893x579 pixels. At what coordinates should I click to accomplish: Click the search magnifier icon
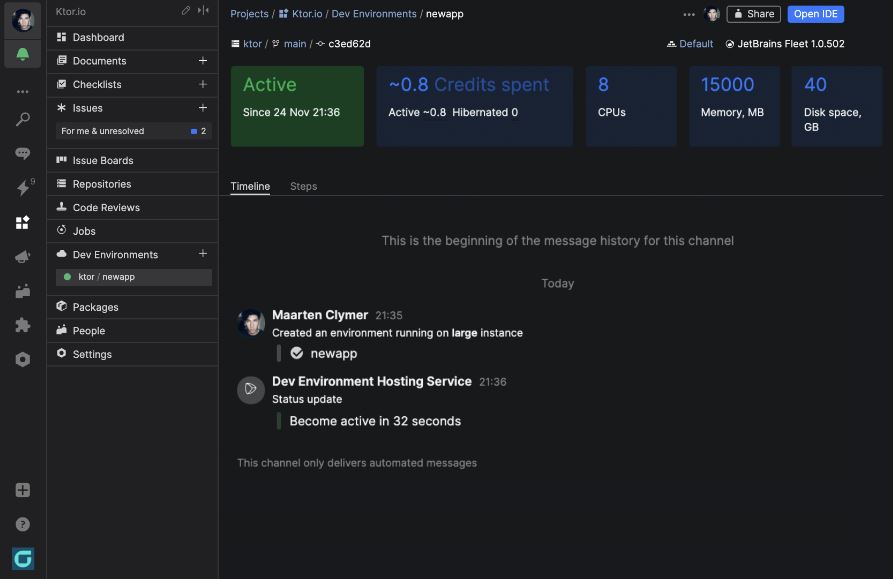click(x=22, y=120)
